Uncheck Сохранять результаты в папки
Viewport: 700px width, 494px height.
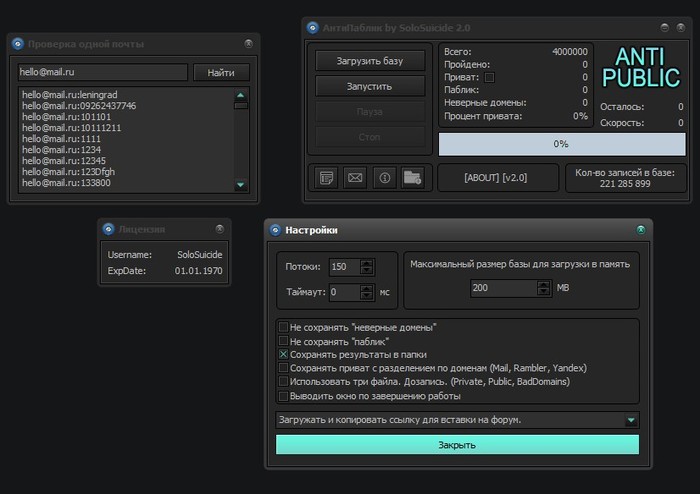[x=283, y=354]
